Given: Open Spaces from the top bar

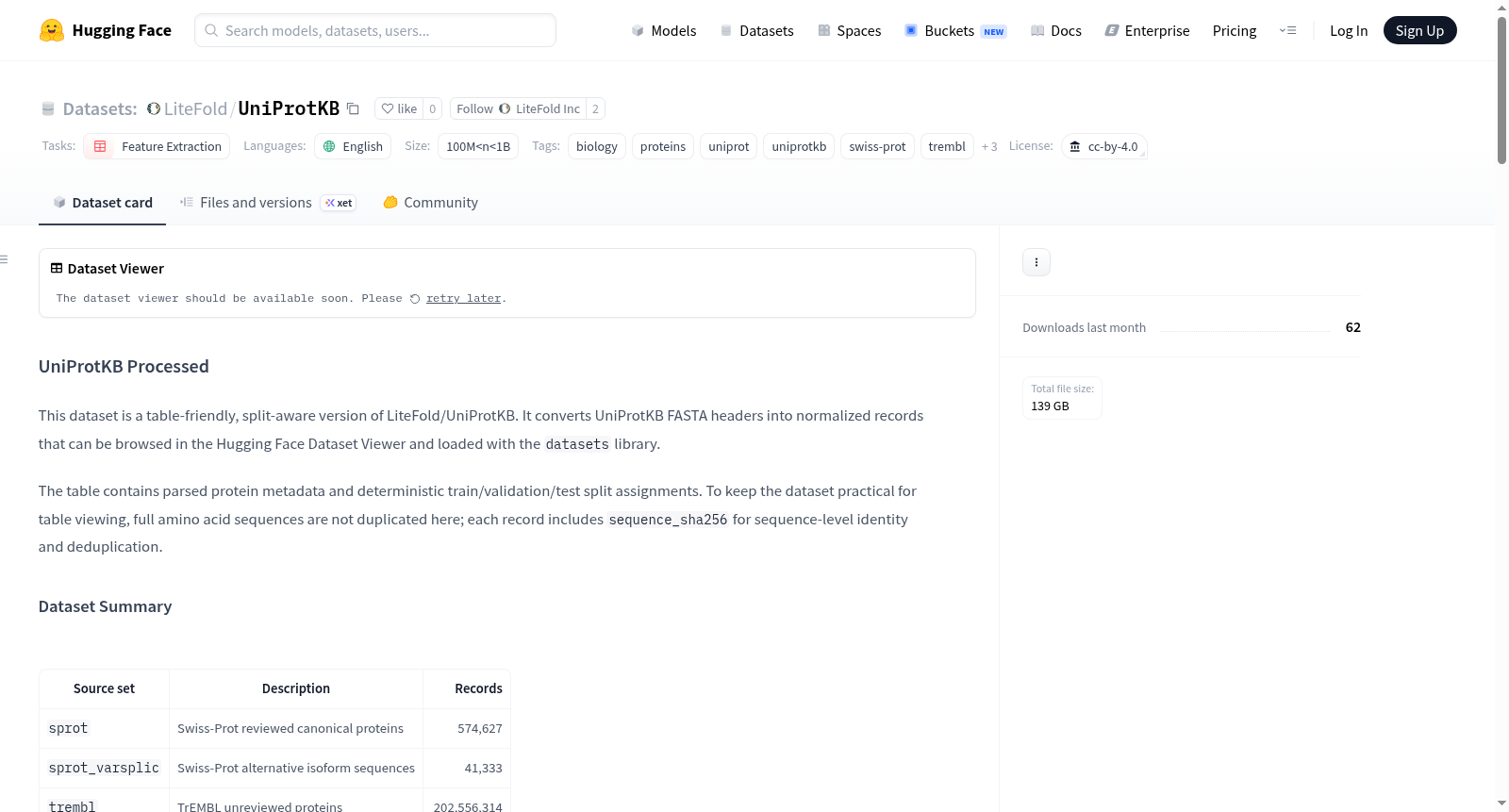Looking at the screenshot, I should click(850, 30).
